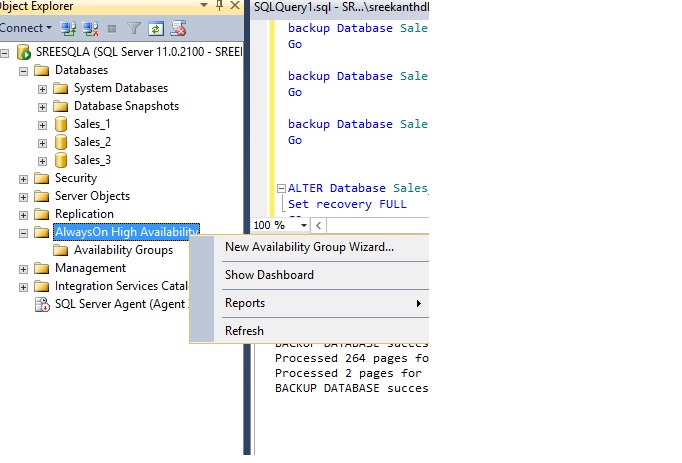Toggle the Object Explorer auto-hide pin
The width and height of the screenshot is (682, 463).
pyautogui.click(x=218, y=6)
